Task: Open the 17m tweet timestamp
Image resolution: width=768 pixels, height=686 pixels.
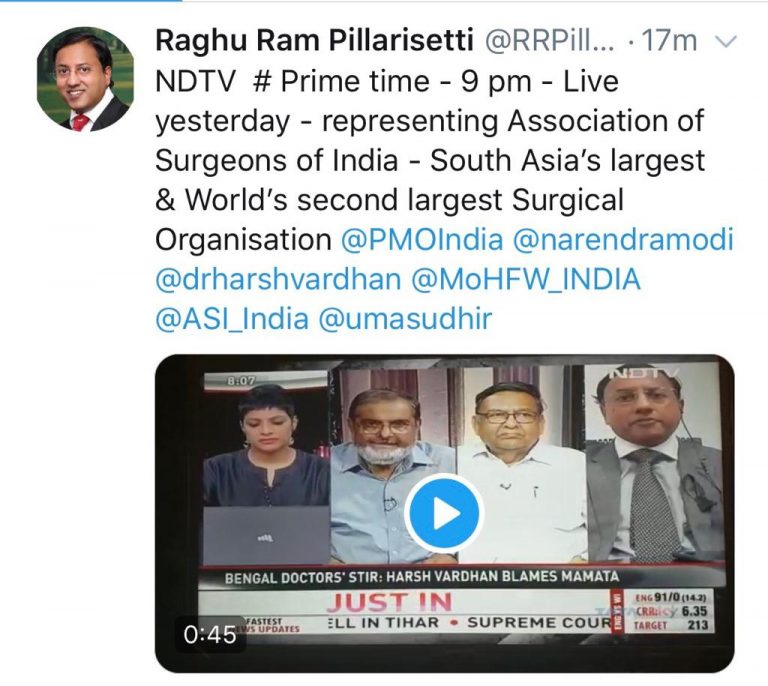Action: (669, 41)
